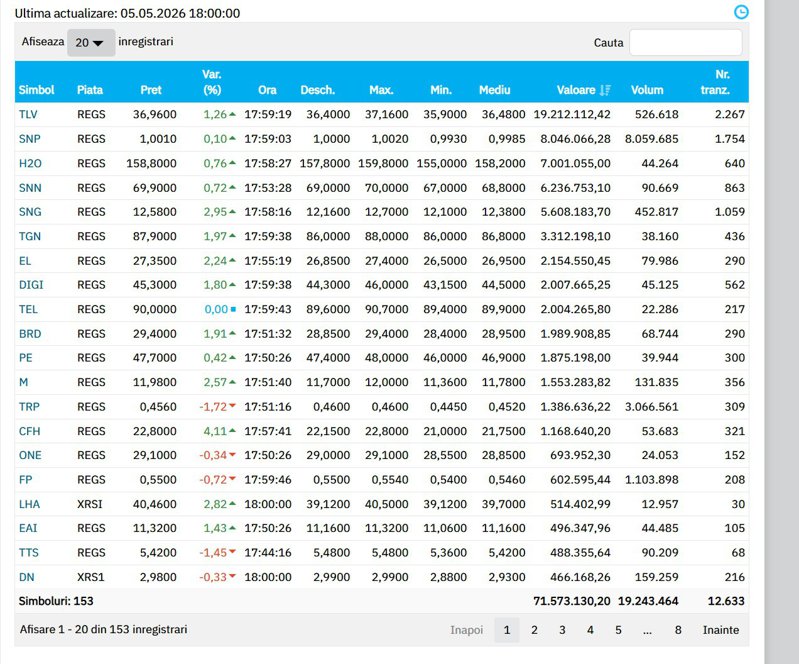The height and width of the screenshot is (664, 799).
Task: Open the LHA symbol link
Action: coord(29,504)
